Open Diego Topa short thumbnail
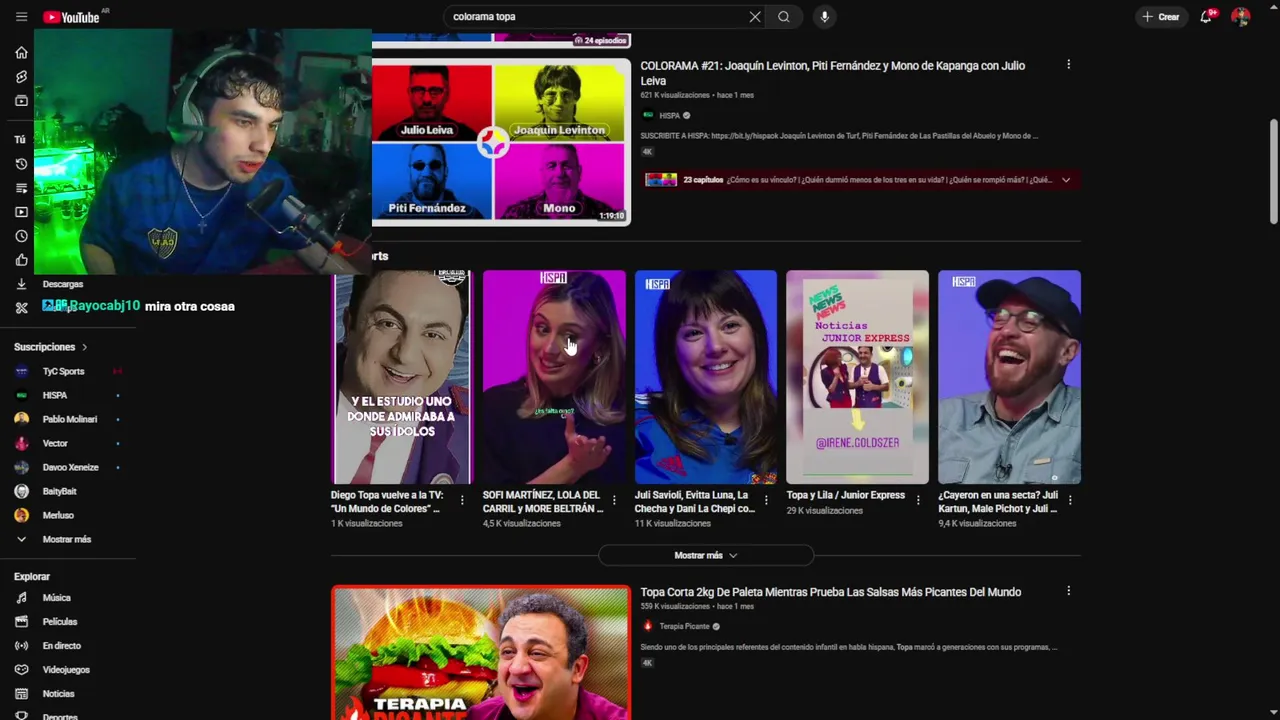1280x720 pixels. point(402,377)
